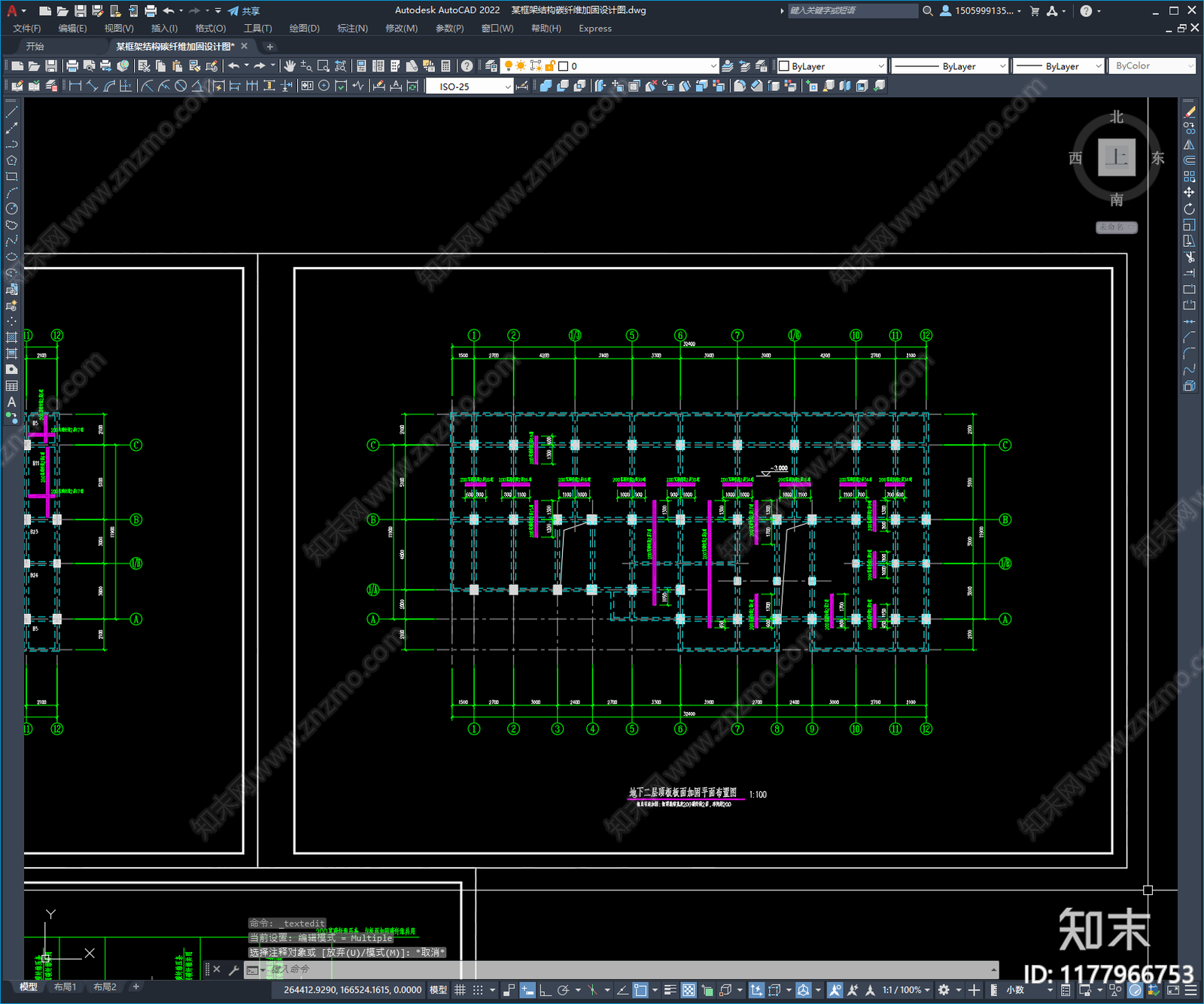The image size is (1204, 1004).
Task: Click the 共享 share button
Action: pyautogui.click(x=244, y=11)
